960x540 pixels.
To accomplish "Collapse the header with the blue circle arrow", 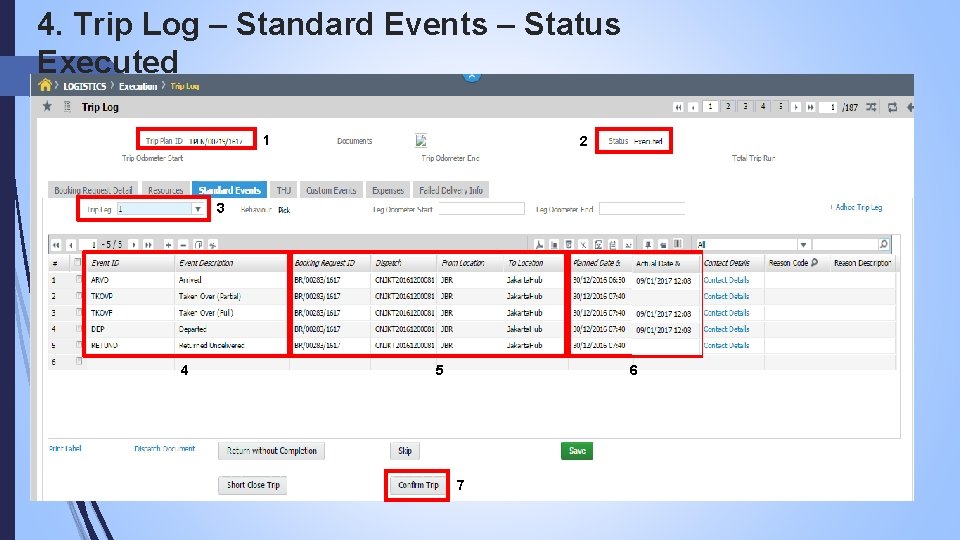I will point(471,76).
